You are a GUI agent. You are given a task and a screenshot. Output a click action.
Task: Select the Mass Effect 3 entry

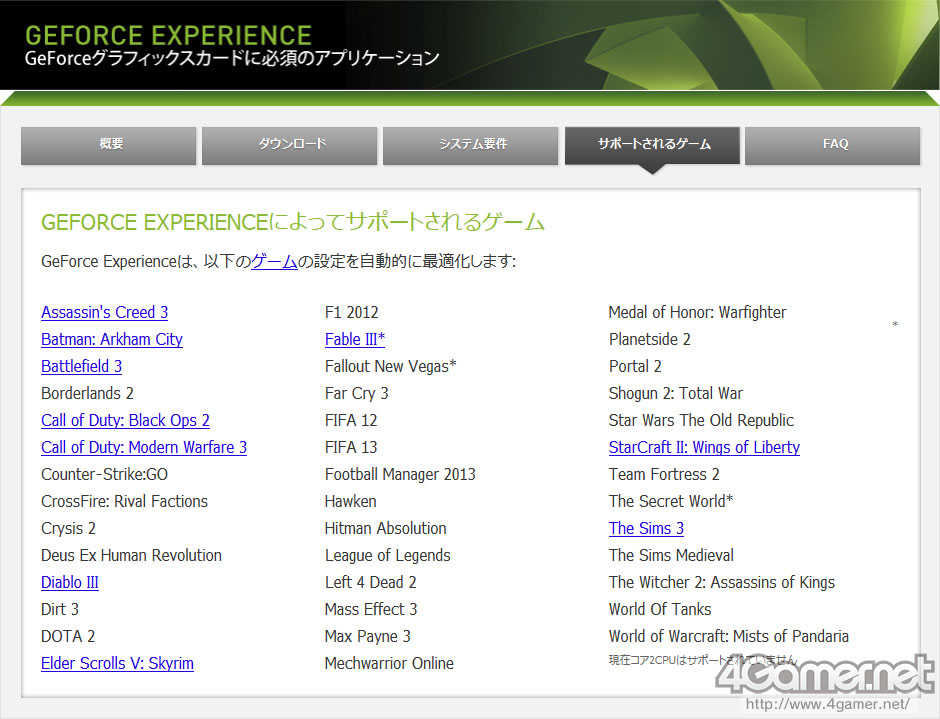click(x=371, y=609)
